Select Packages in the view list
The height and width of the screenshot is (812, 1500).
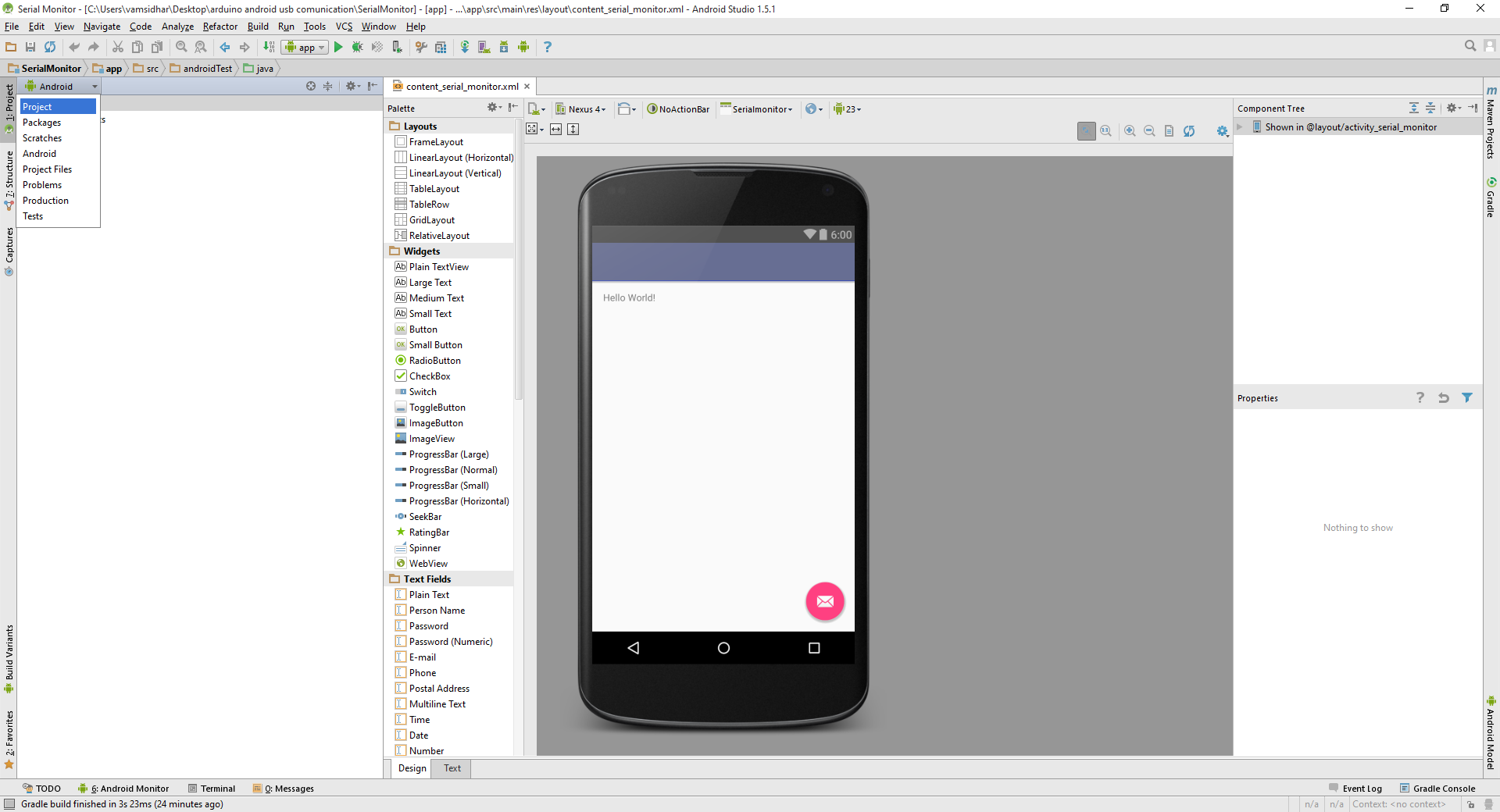click(x=59, y=123)
